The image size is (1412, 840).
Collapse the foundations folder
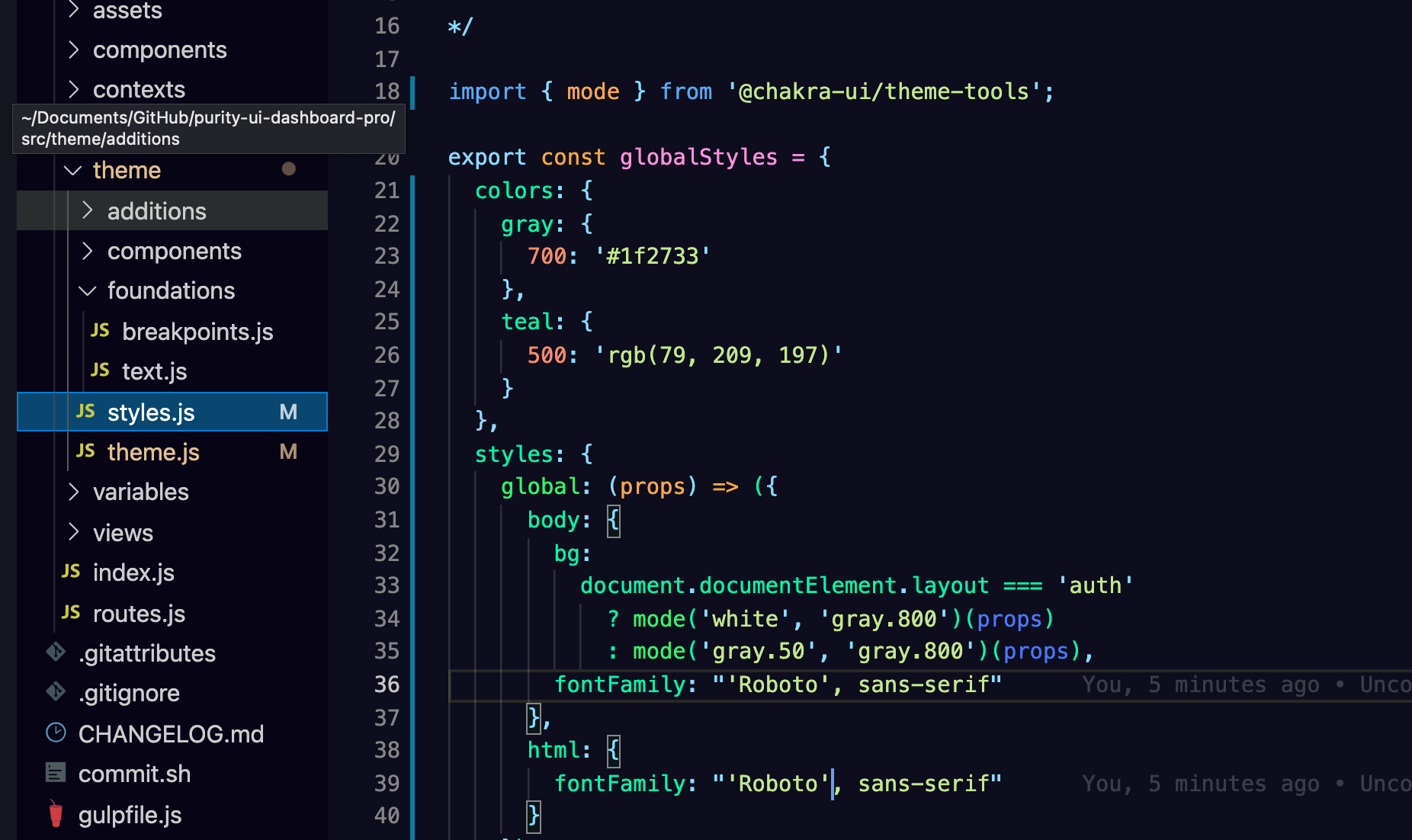87,290
